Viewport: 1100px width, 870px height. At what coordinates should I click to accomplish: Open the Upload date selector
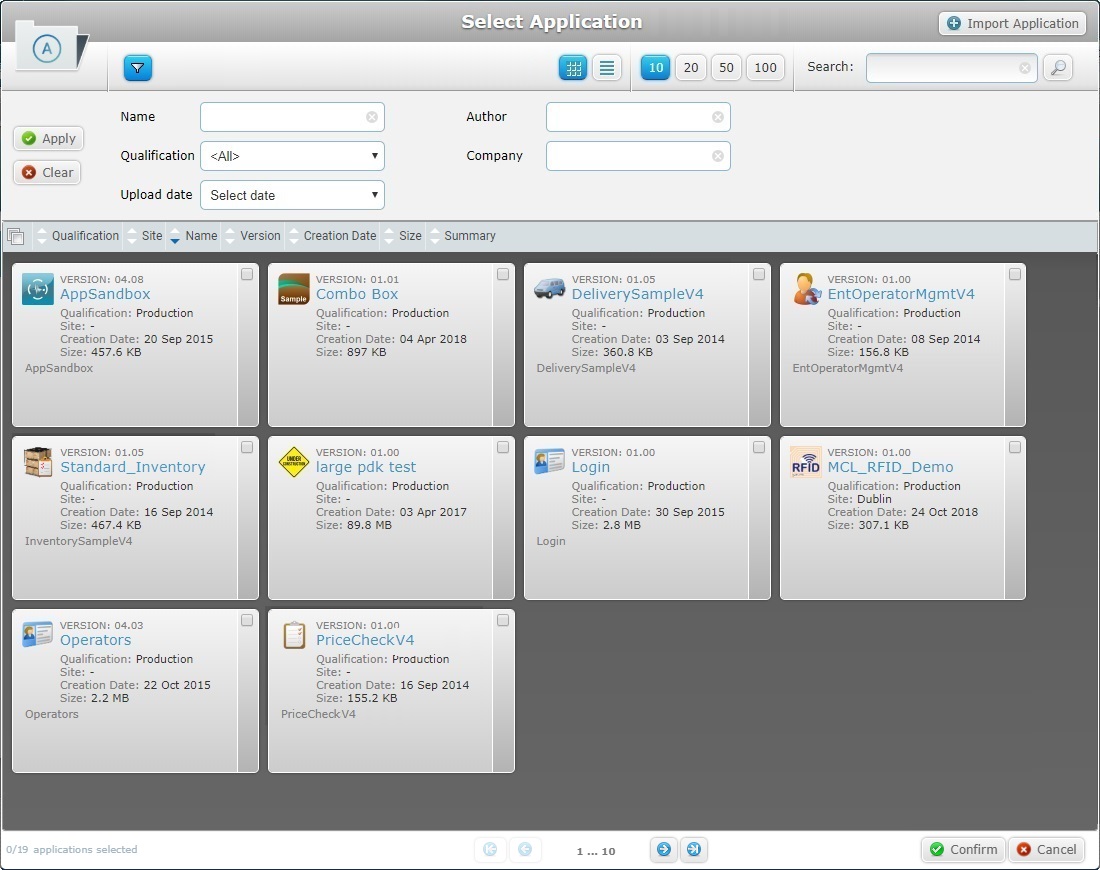(x=292, y=195)
